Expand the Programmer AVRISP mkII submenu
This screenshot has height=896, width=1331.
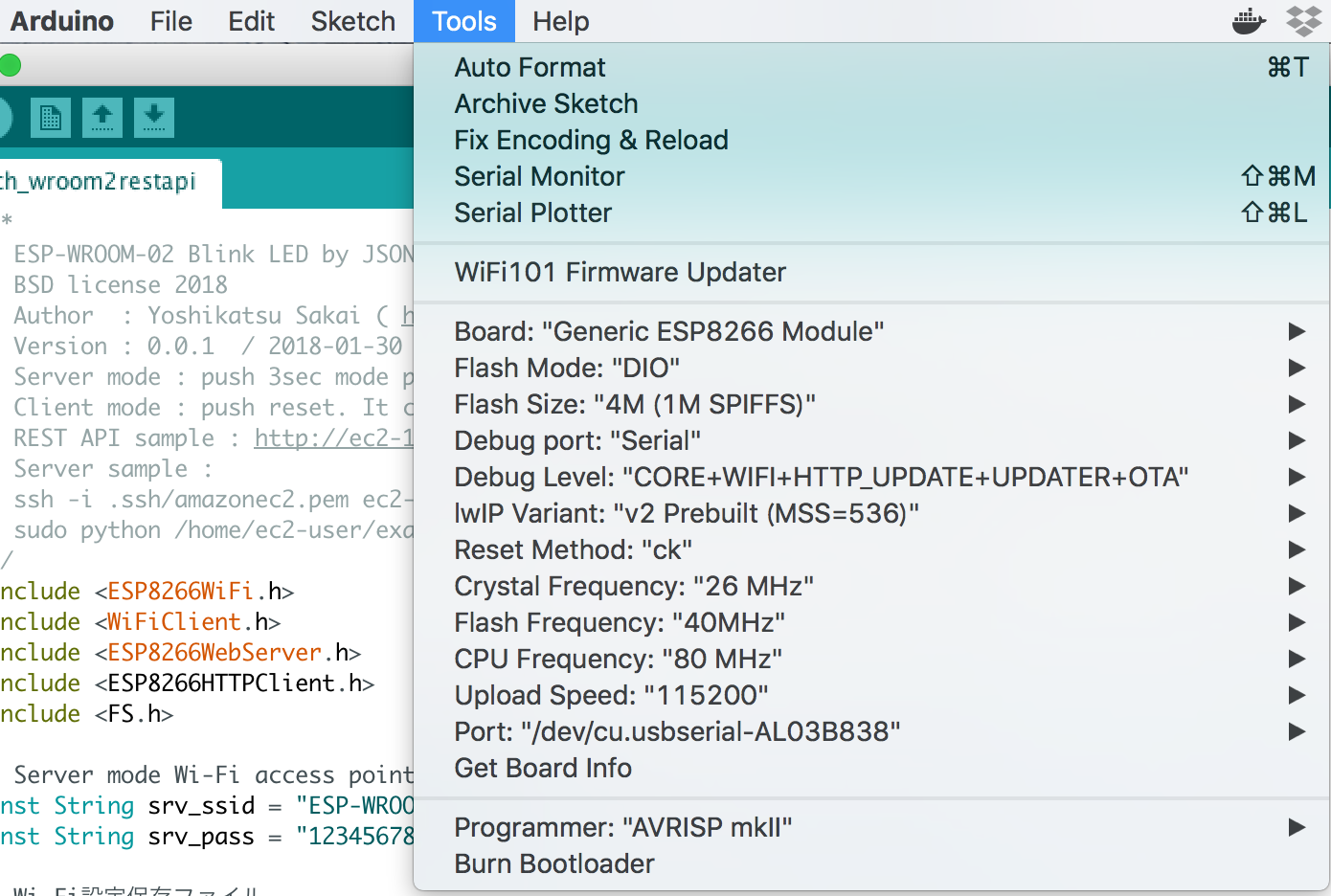click(x=871, y=827)
